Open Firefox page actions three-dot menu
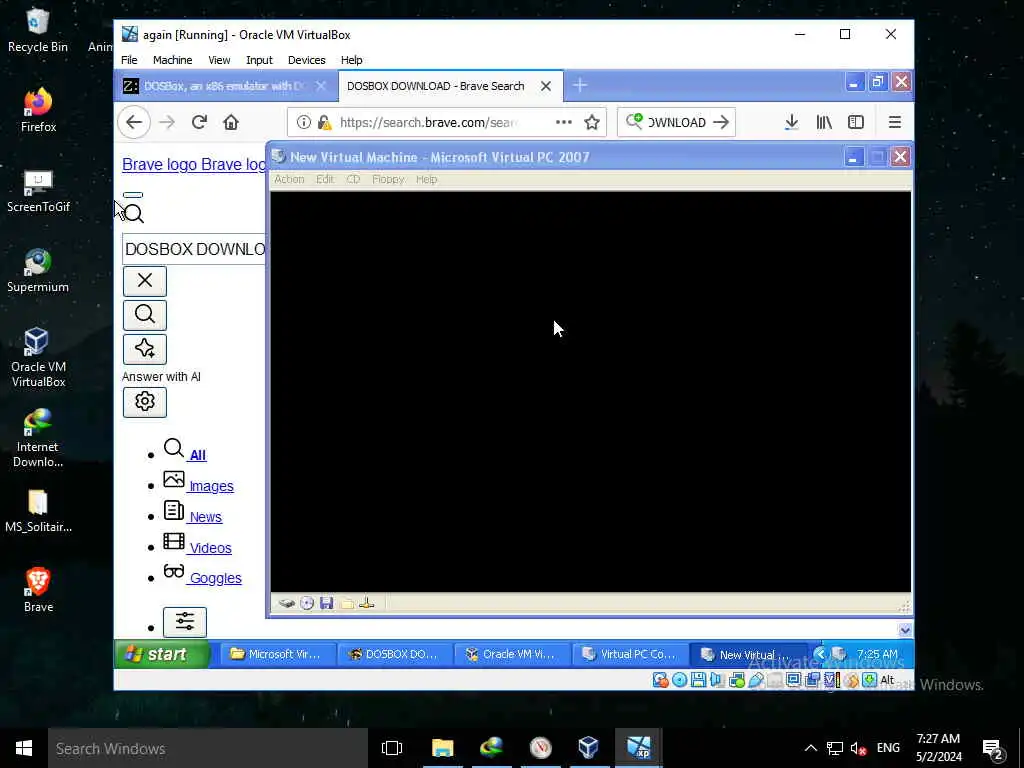Screen dimensions: 1024x768 coord(564,122)
